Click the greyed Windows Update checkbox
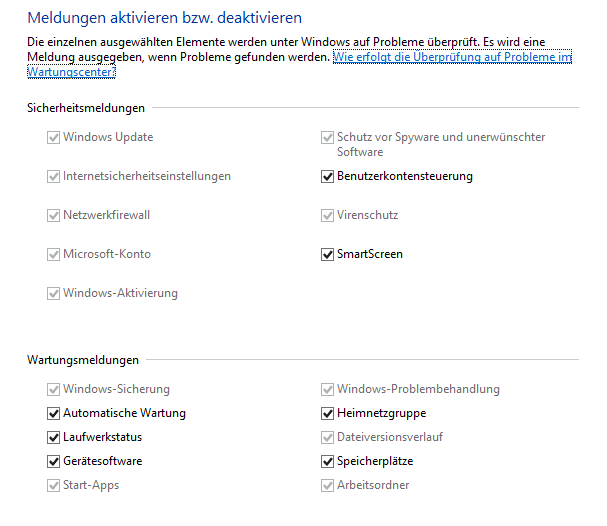 pyautogui.click(x=53, y=137)
